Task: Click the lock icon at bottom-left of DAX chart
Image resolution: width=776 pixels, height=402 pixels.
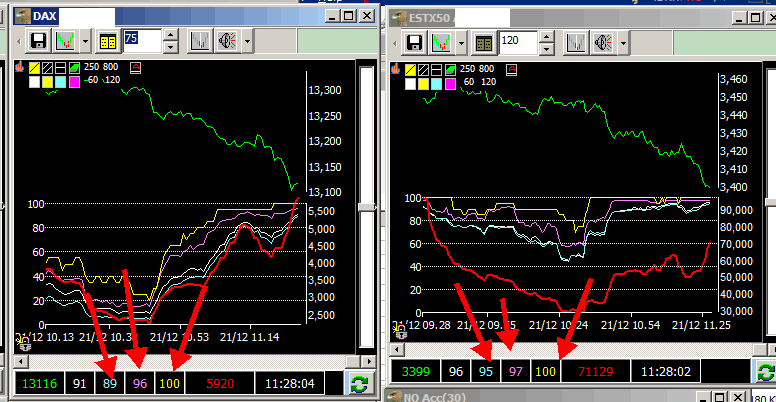Action: pos(23,344)
